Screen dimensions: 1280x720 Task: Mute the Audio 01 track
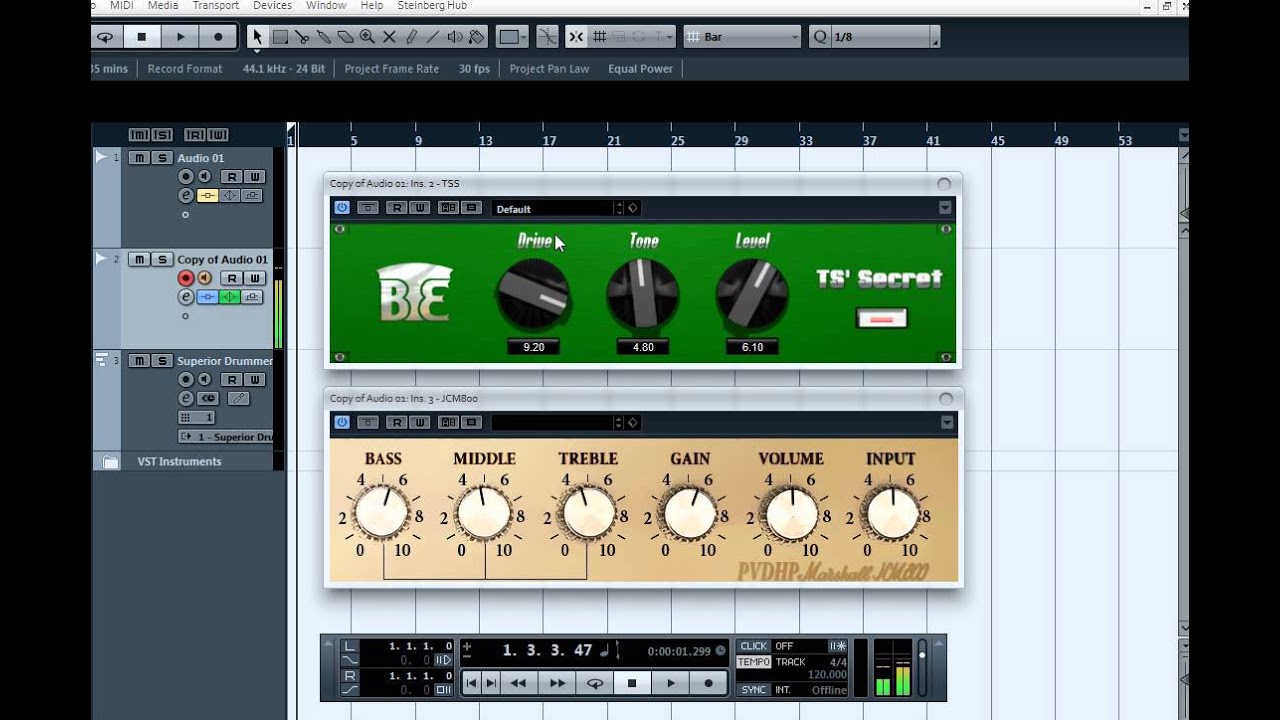[140, 158]
